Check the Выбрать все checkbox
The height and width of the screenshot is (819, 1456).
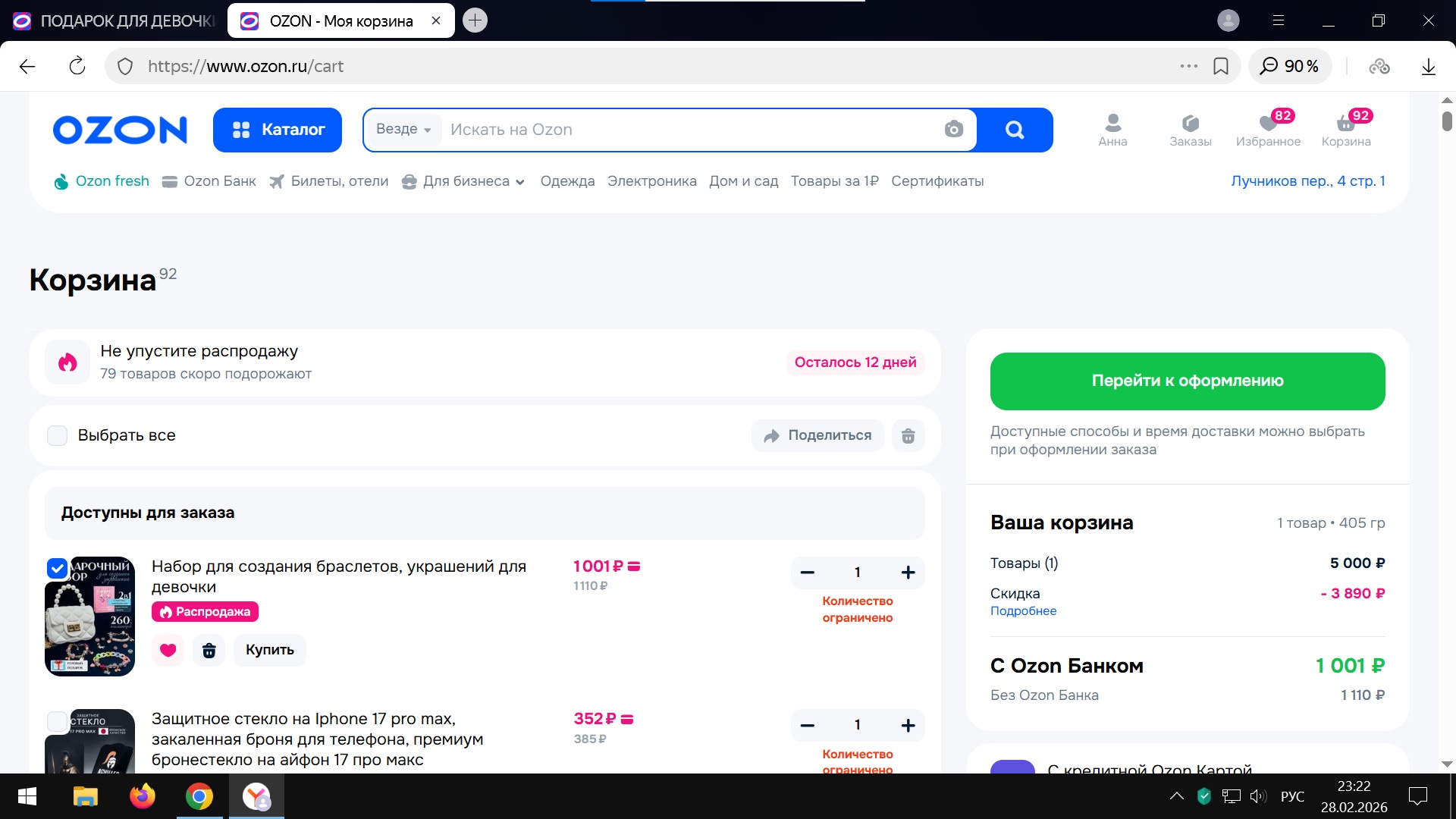(x=58, y=435)
